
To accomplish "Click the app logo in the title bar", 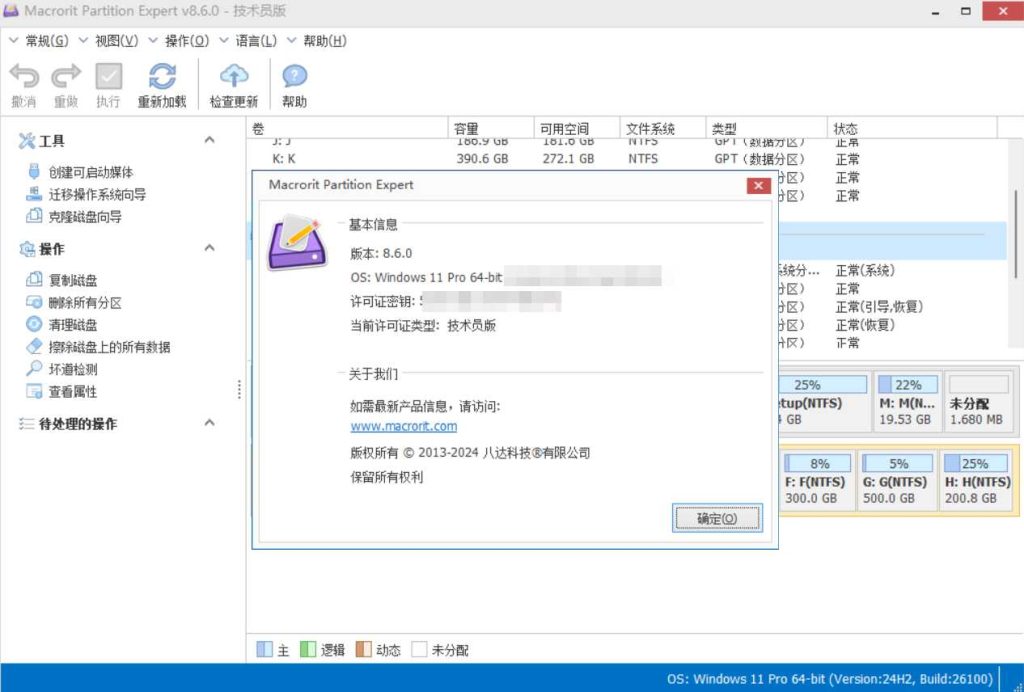I will [11, 10].
